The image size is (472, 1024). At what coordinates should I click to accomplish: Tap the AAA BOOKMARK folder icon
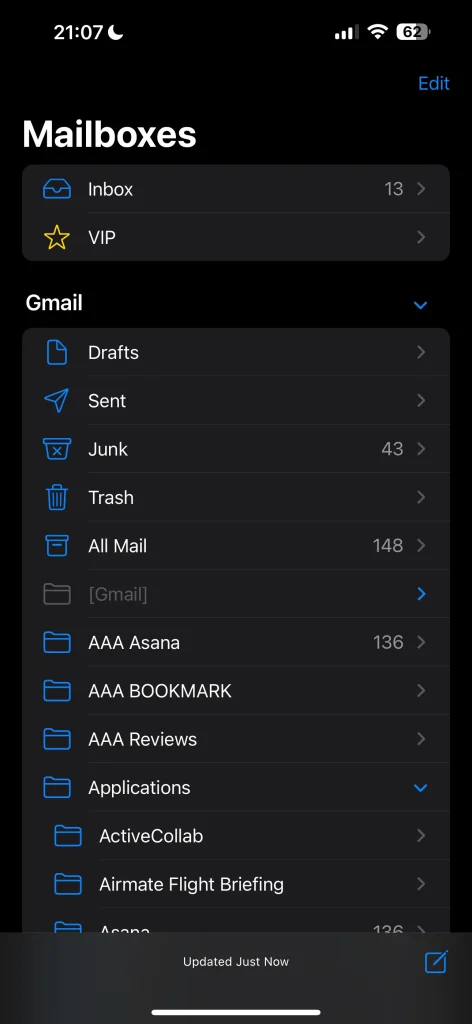click(x=57, y=691)
